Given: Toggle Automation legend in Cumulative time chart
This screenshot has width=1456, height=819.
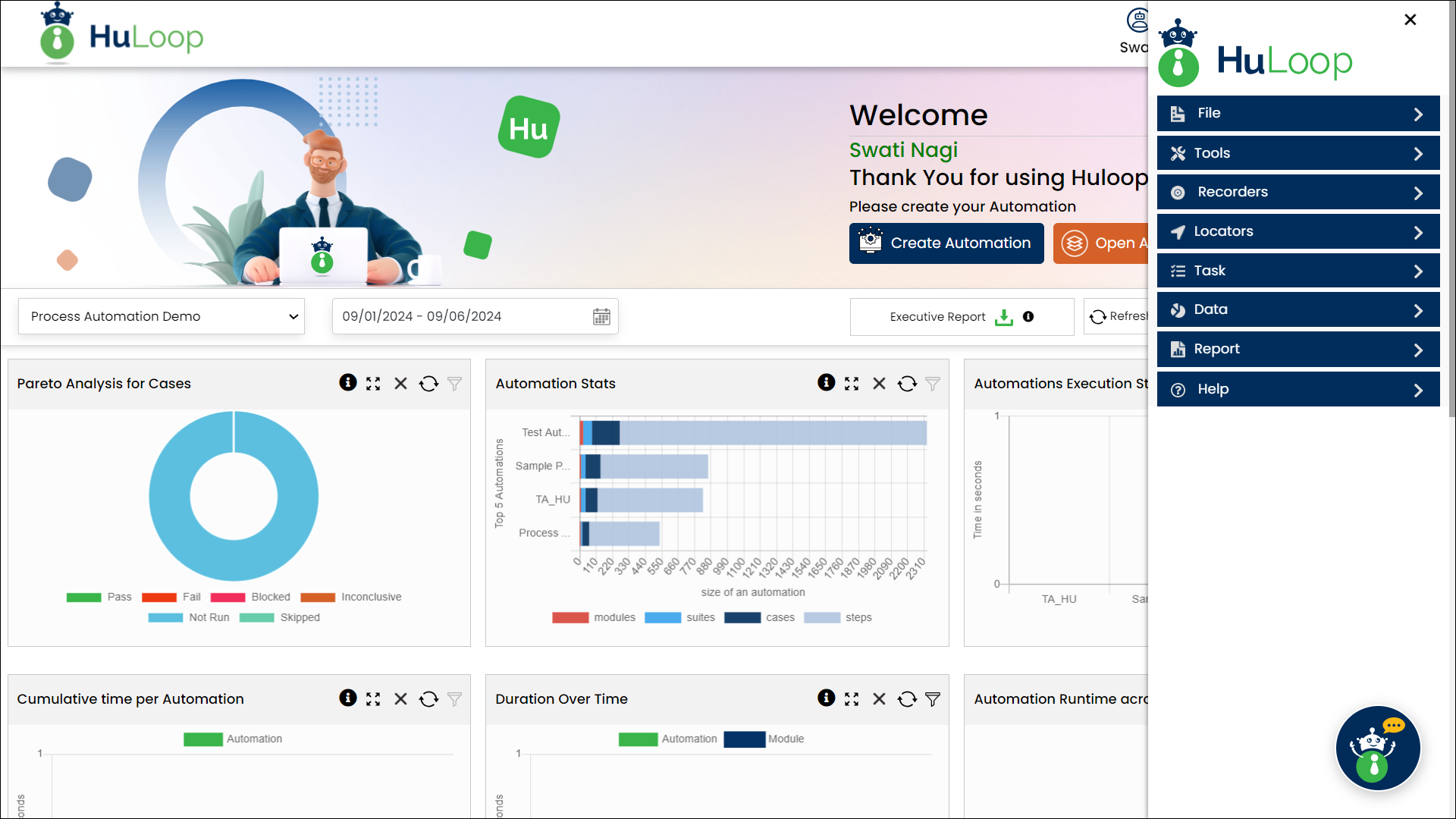Looking at the screenshot, I should [x=233, y=739].
